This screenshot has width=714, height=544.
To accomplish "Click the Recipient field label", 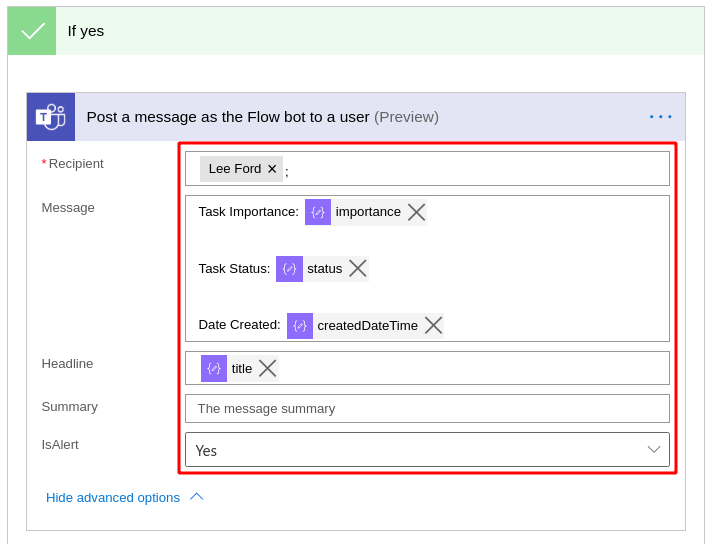I will (76, 164).
